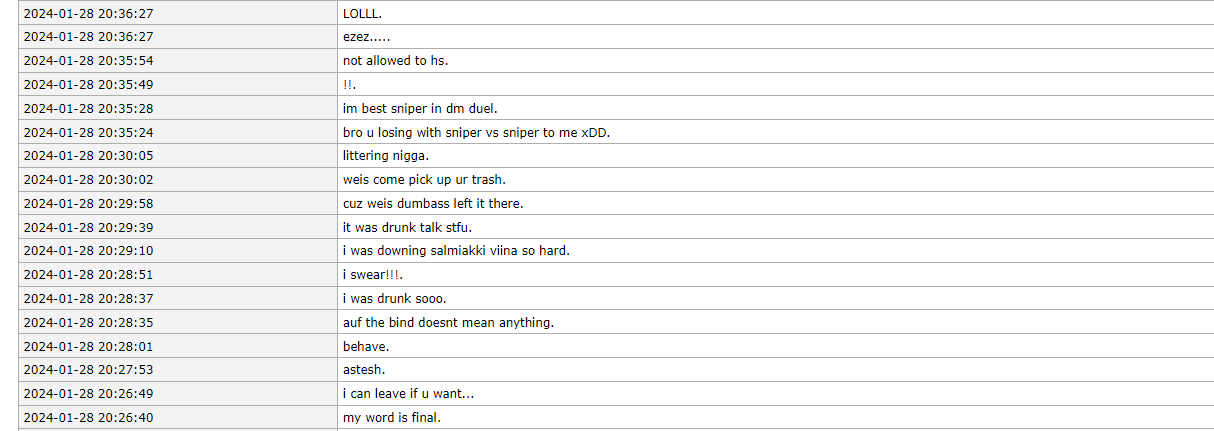This screenshot has height=431, width=1214.
Task: Click the 'LOLLL.' message cell
Action: (x=364, y=13)
